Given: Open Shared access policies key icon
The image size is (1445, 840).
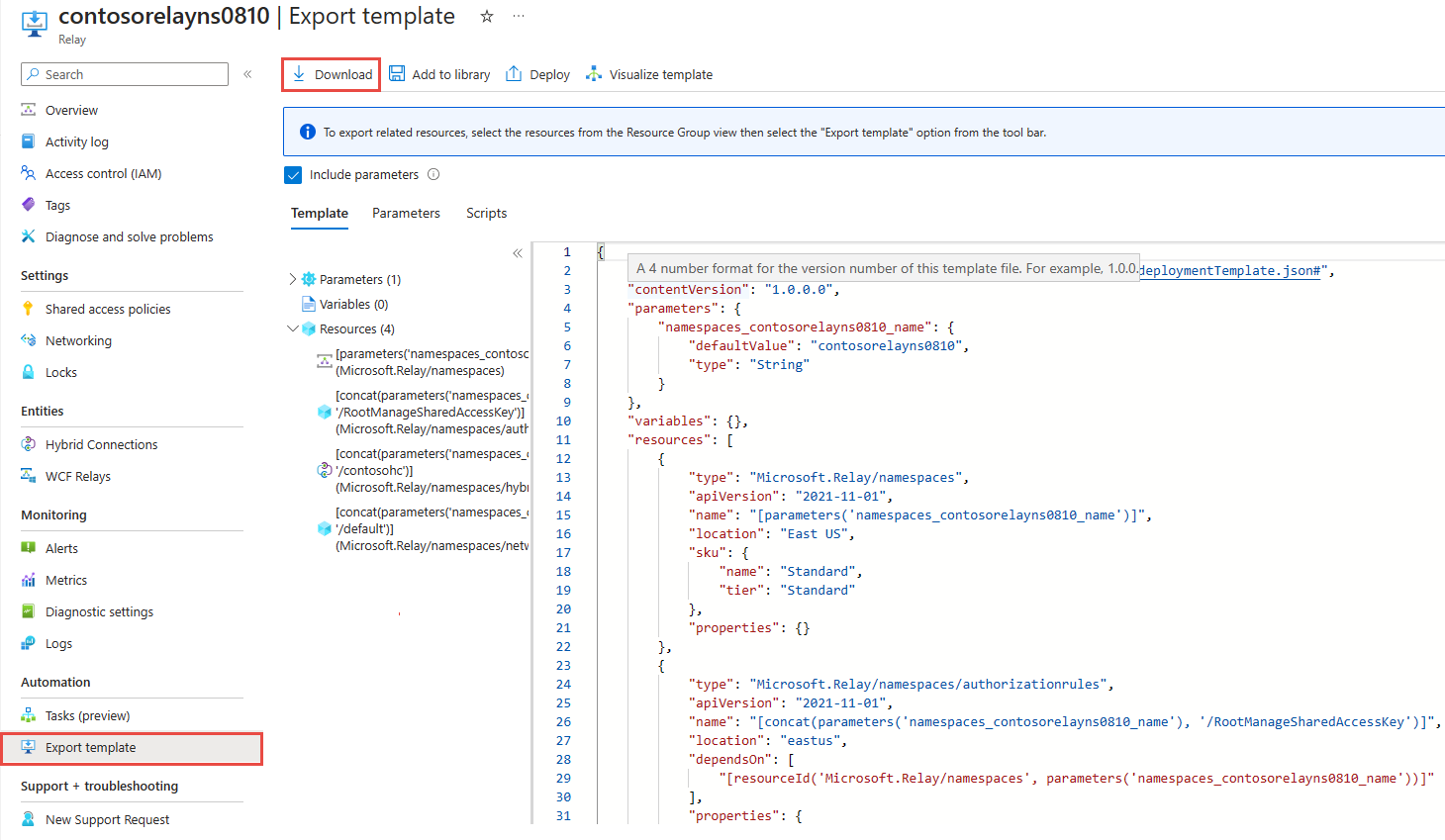Looking at the screenshot, I should [29, 309].
